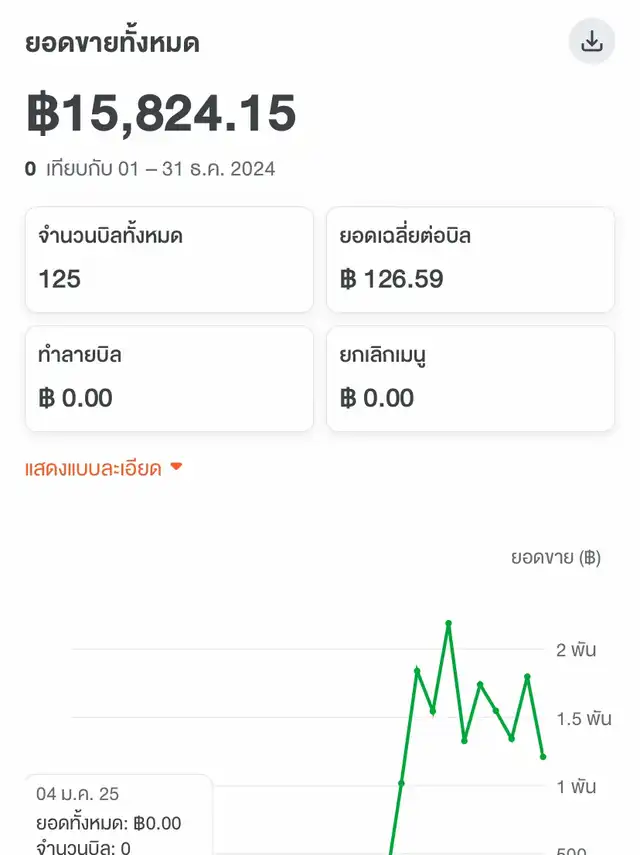Open the ยอดเฉลี่ยต่อบิล card
Screen dimensions: 640x855
click(x=470, y=260)
